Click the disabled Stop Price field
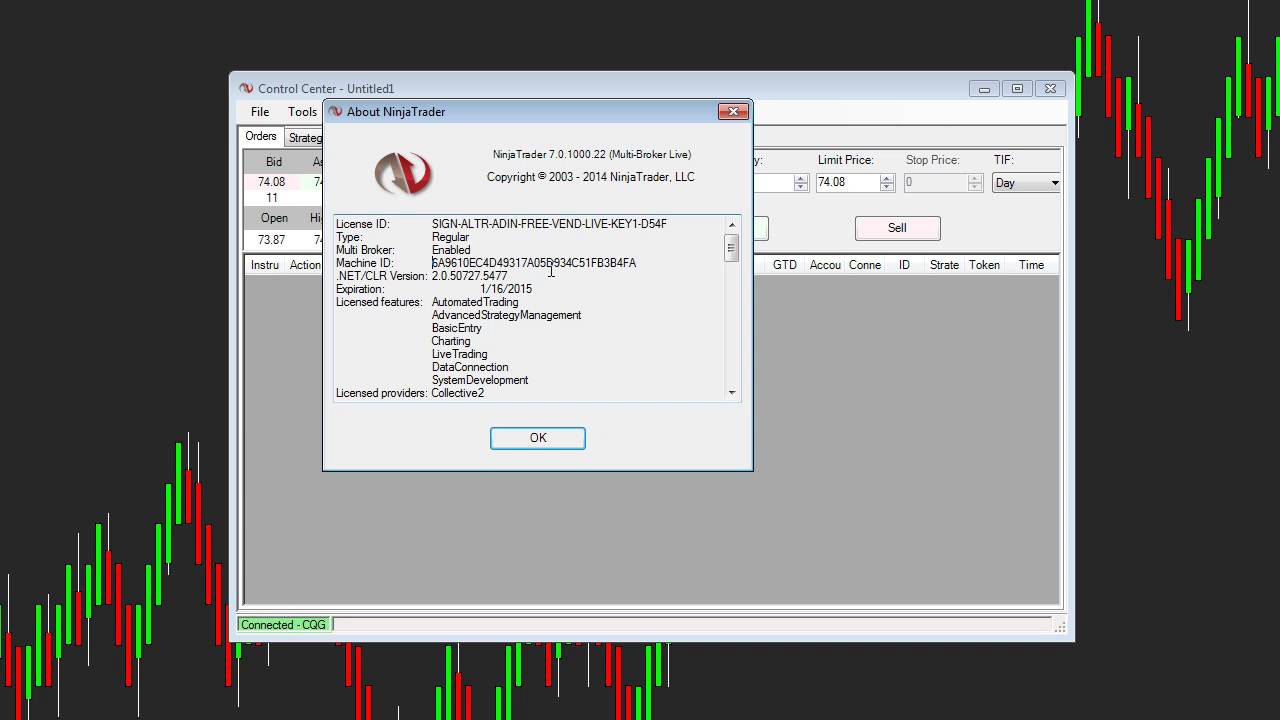Image resolution: width=1280 pixels, height=720 pixels. click(936, 183)
